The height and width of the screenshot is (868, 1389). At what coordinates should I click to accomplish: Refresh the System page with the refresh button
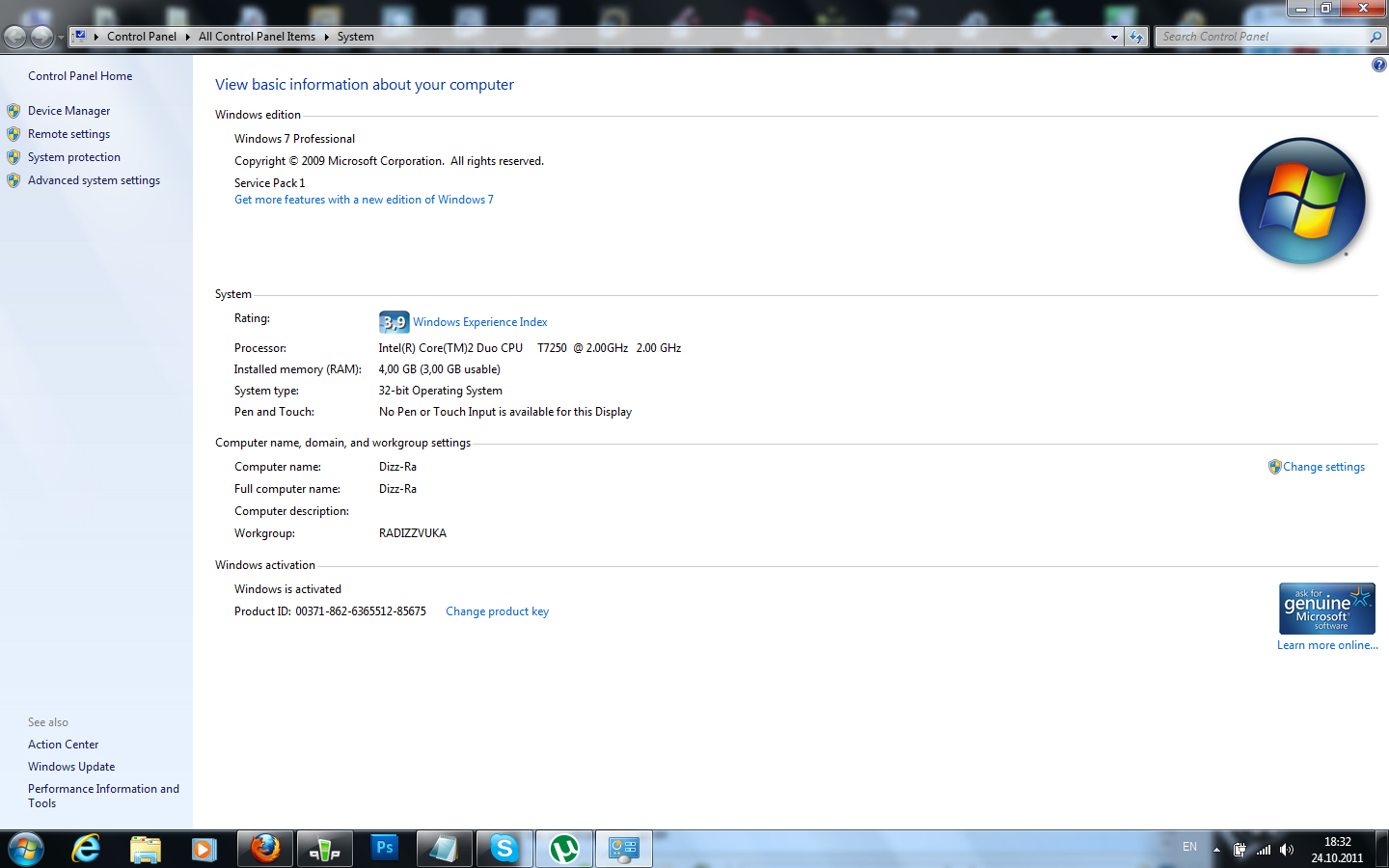coord(1136,37)
